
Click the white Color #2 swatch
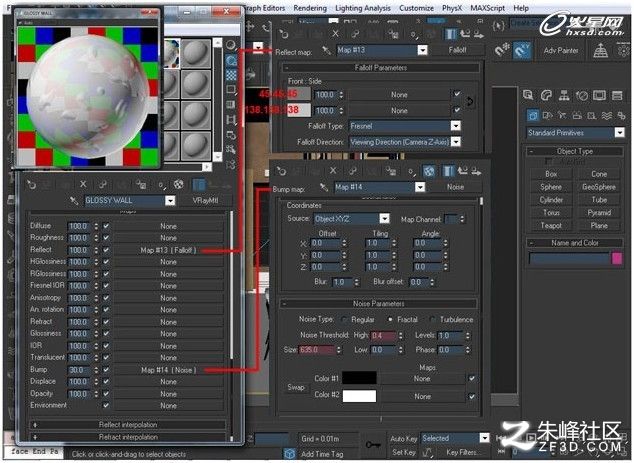pyautogui.click(x=359, y=396)
